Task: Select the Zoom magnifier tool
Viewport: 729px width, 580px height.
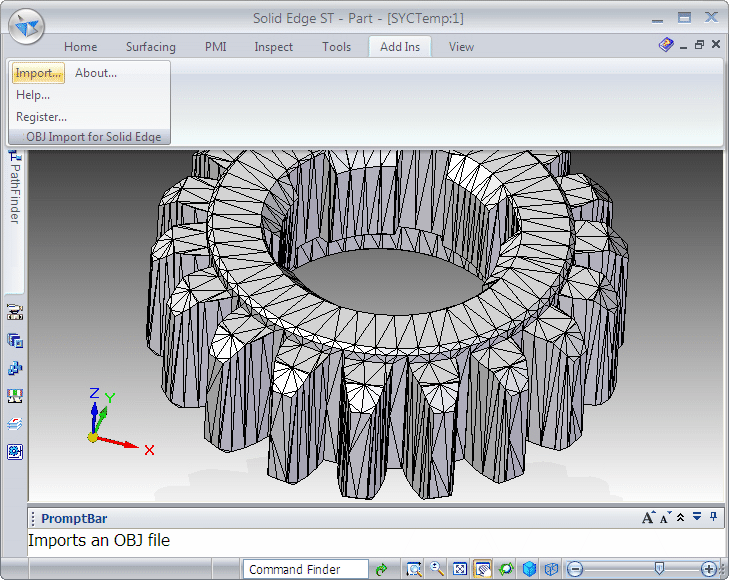Action: click(437, 569)
